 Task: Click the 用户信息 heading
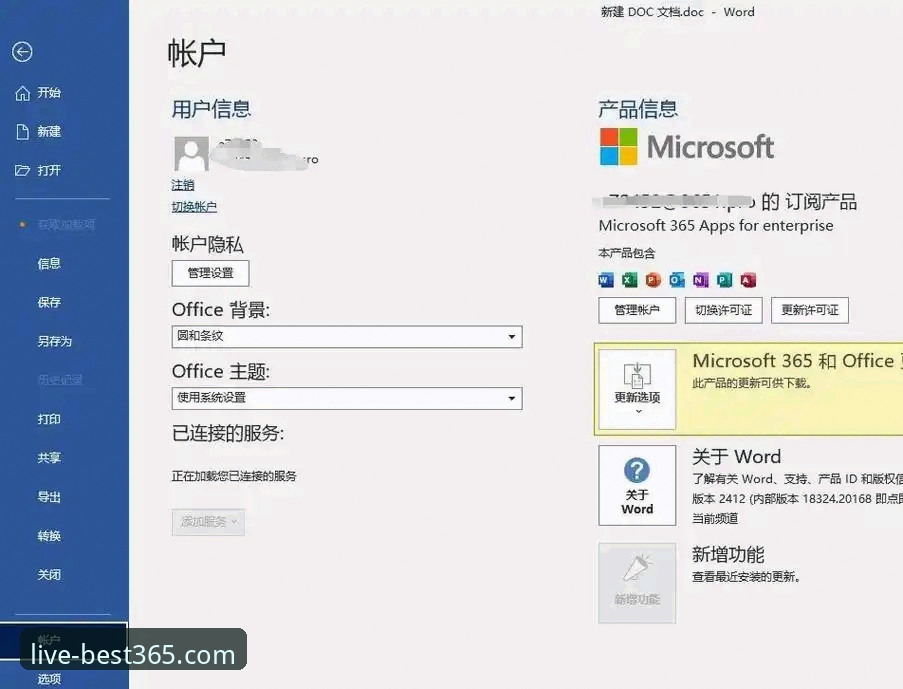pos(211,109)
